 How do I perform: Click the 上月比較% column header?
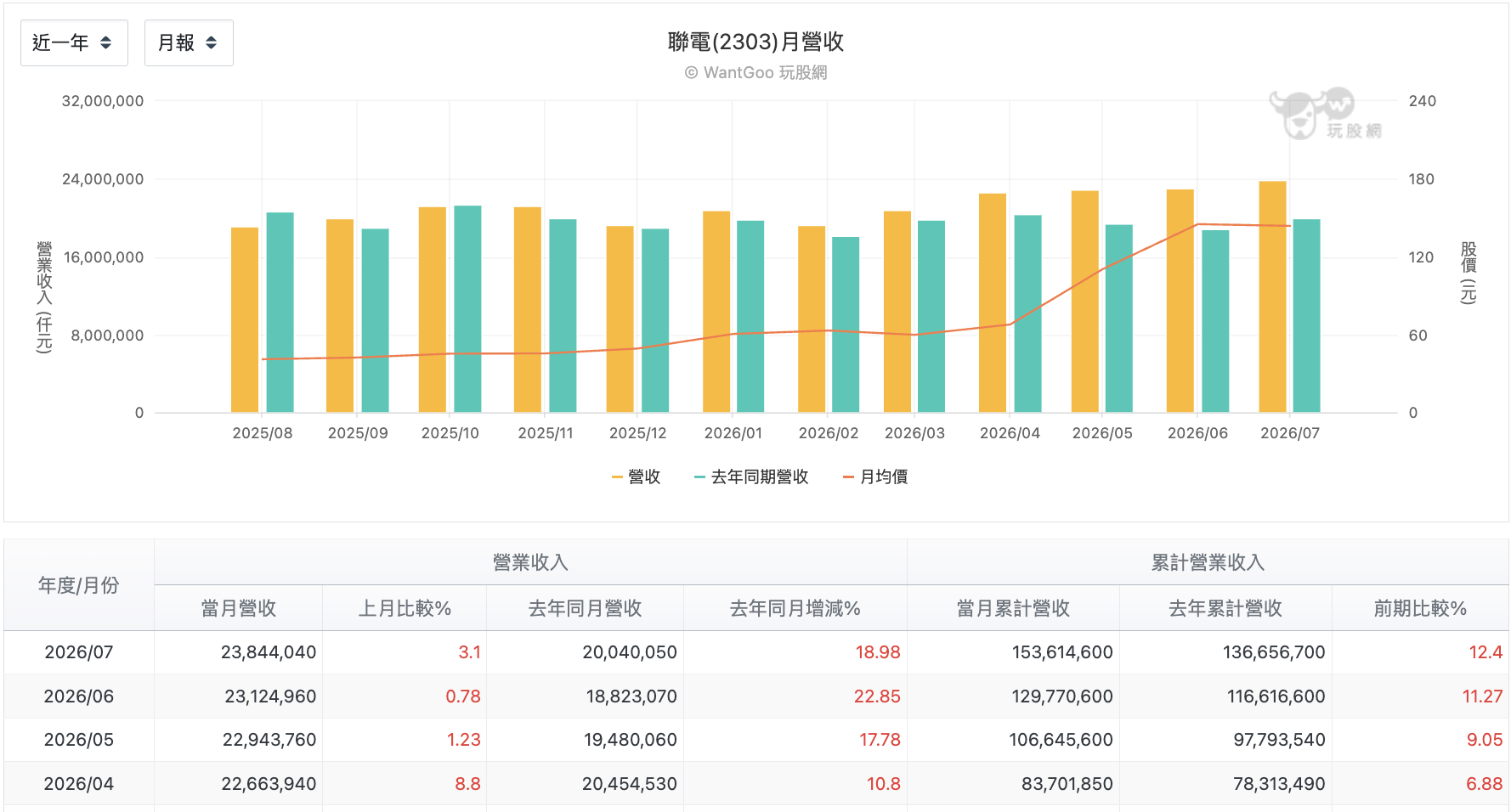pos(405,608)
